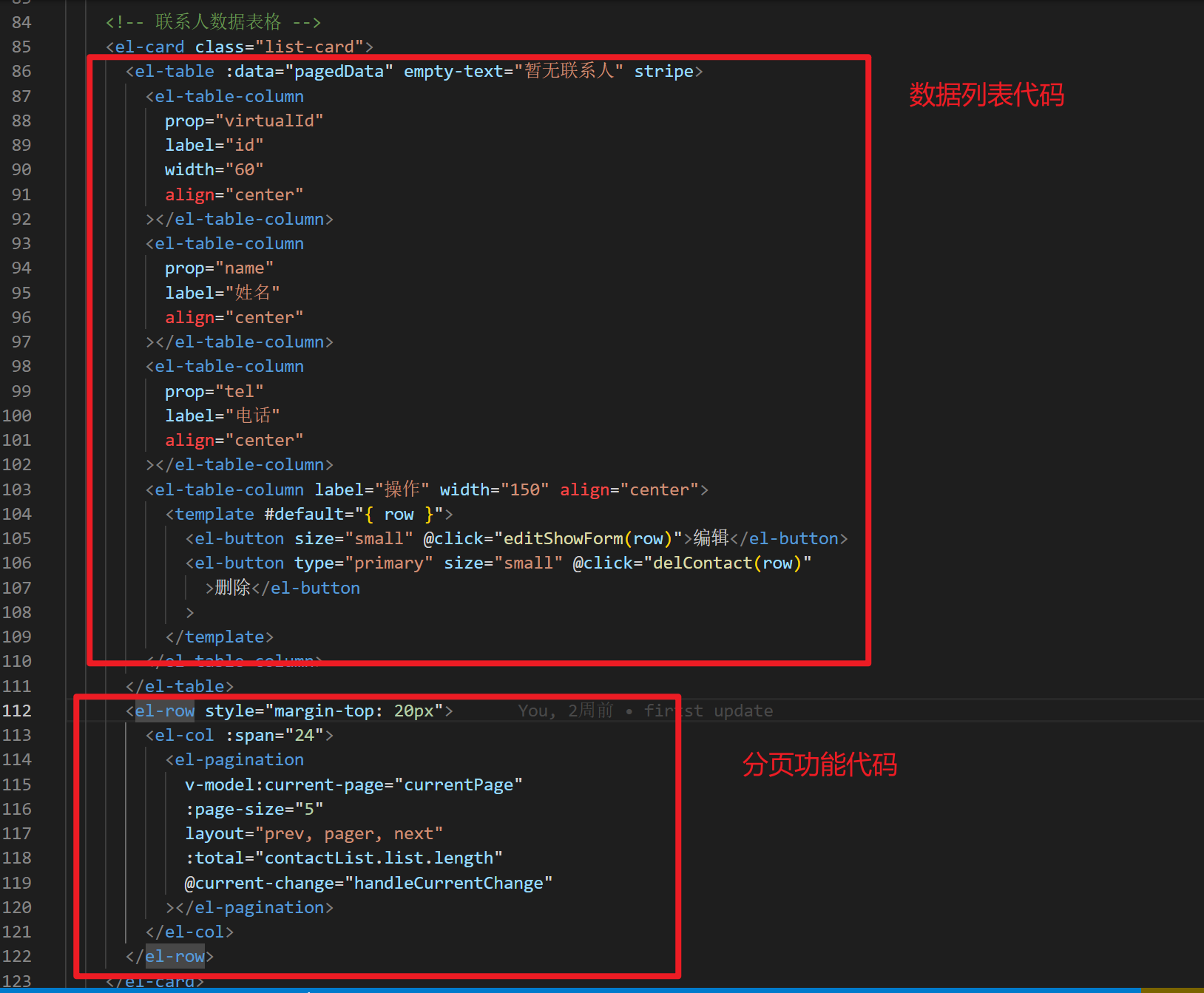Screen dimensions: 1204x993
Task: Click prop="tel" on line 99
Action: [x=214, y=391]
